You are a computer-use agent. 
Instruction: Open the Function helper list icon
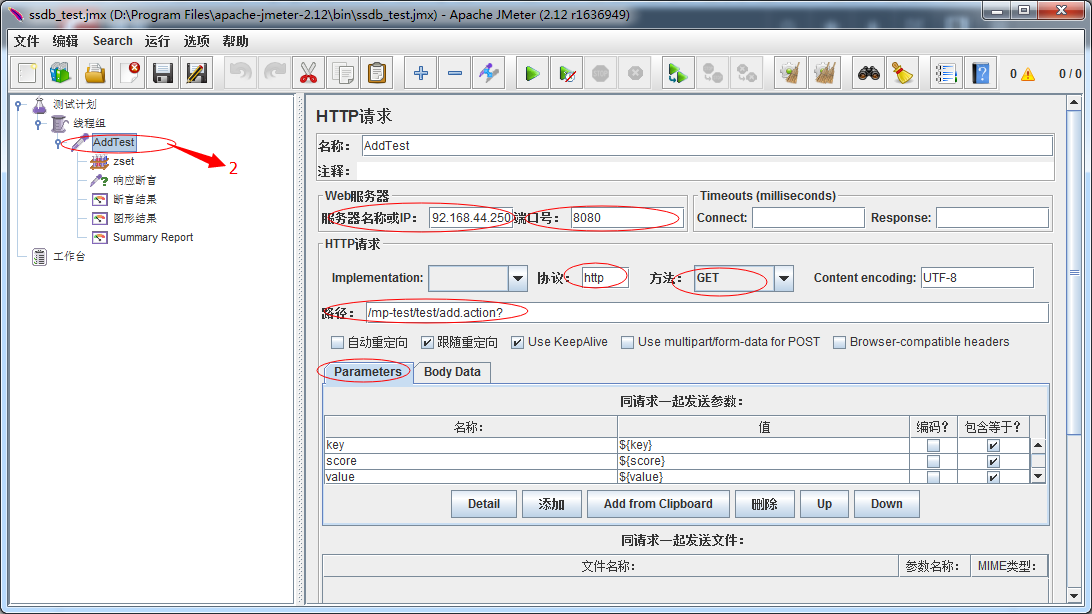[946, 72]
